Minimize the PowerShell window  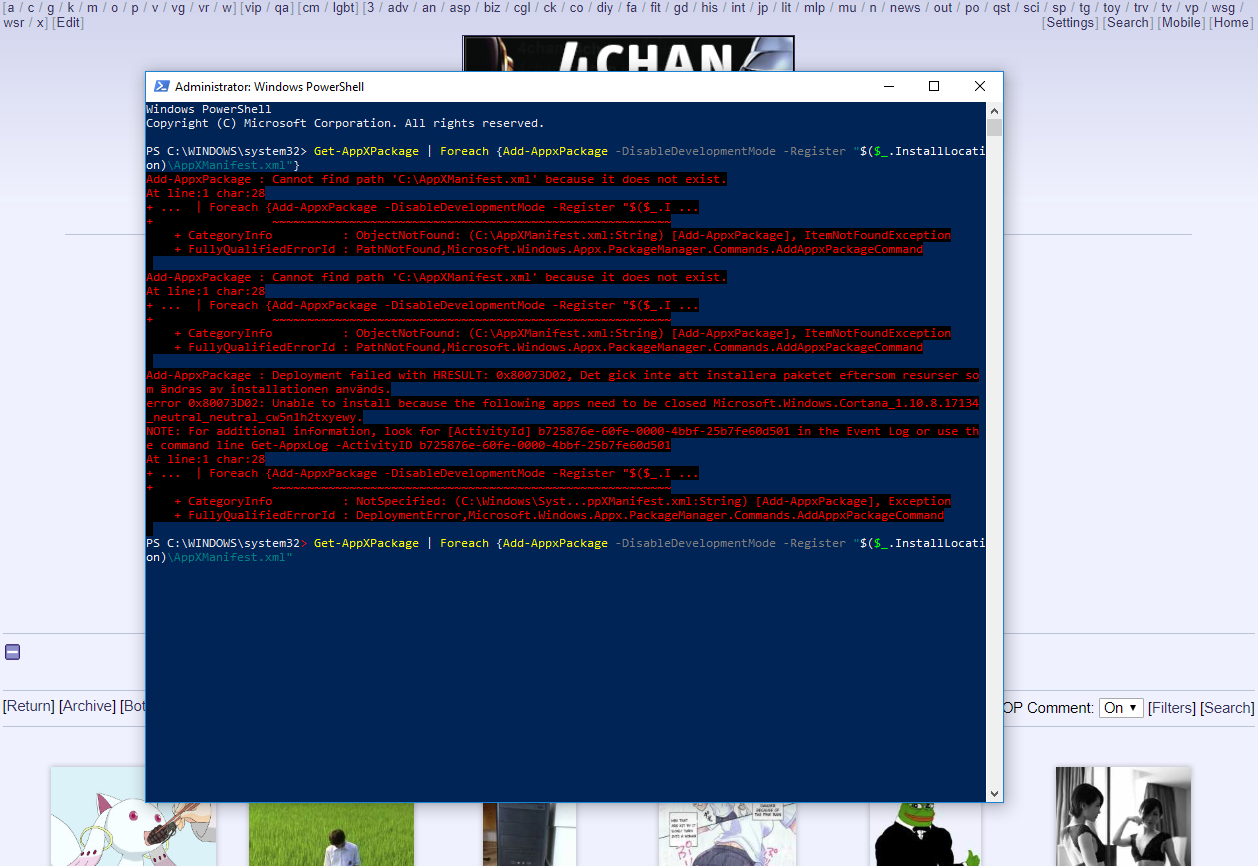(888, 87)
